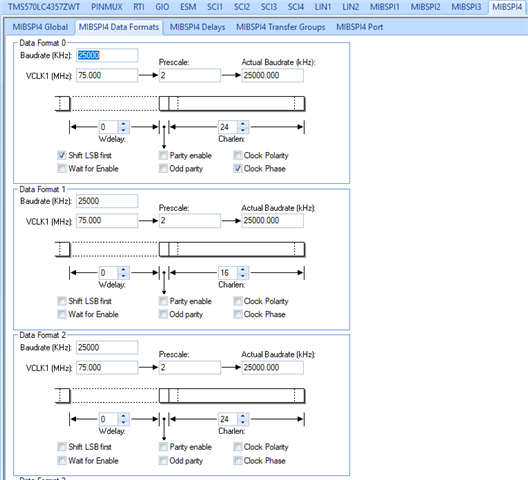This screenshot has width=528, height=480.
Task: Click Actual Baudrate field in Data Format 1
Action: click(x=272, y=221)
